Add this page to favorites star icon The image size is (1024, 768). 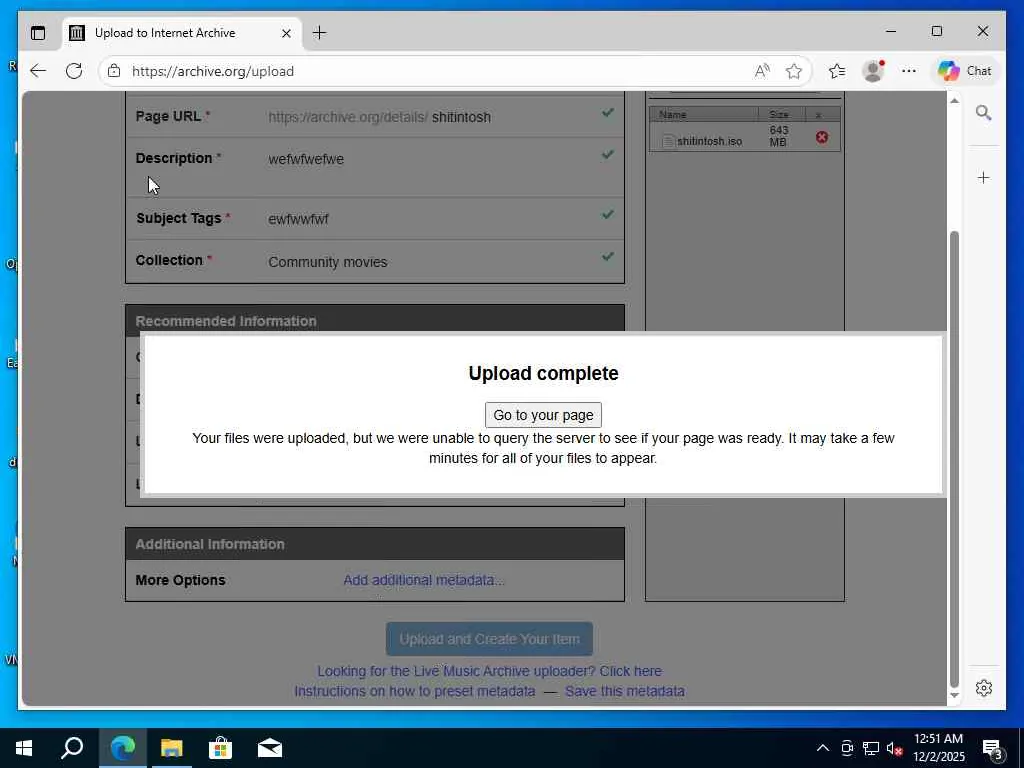pyautogui.click(x=793, y=71)
